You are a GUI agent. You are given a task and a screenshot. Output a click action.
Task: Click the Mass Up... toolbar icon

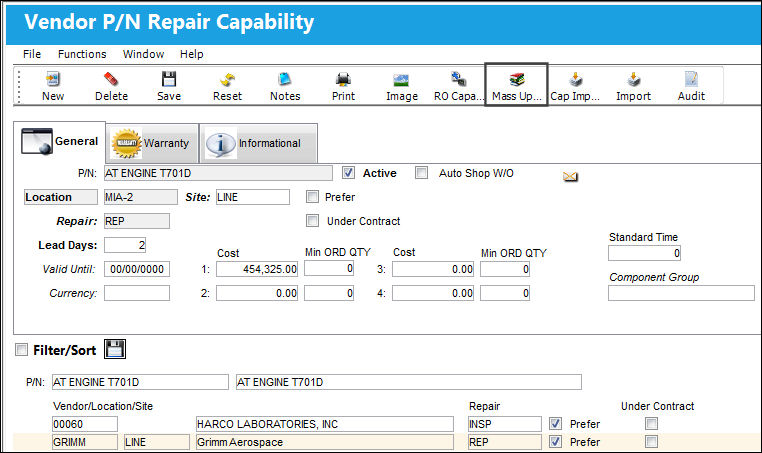517,79
